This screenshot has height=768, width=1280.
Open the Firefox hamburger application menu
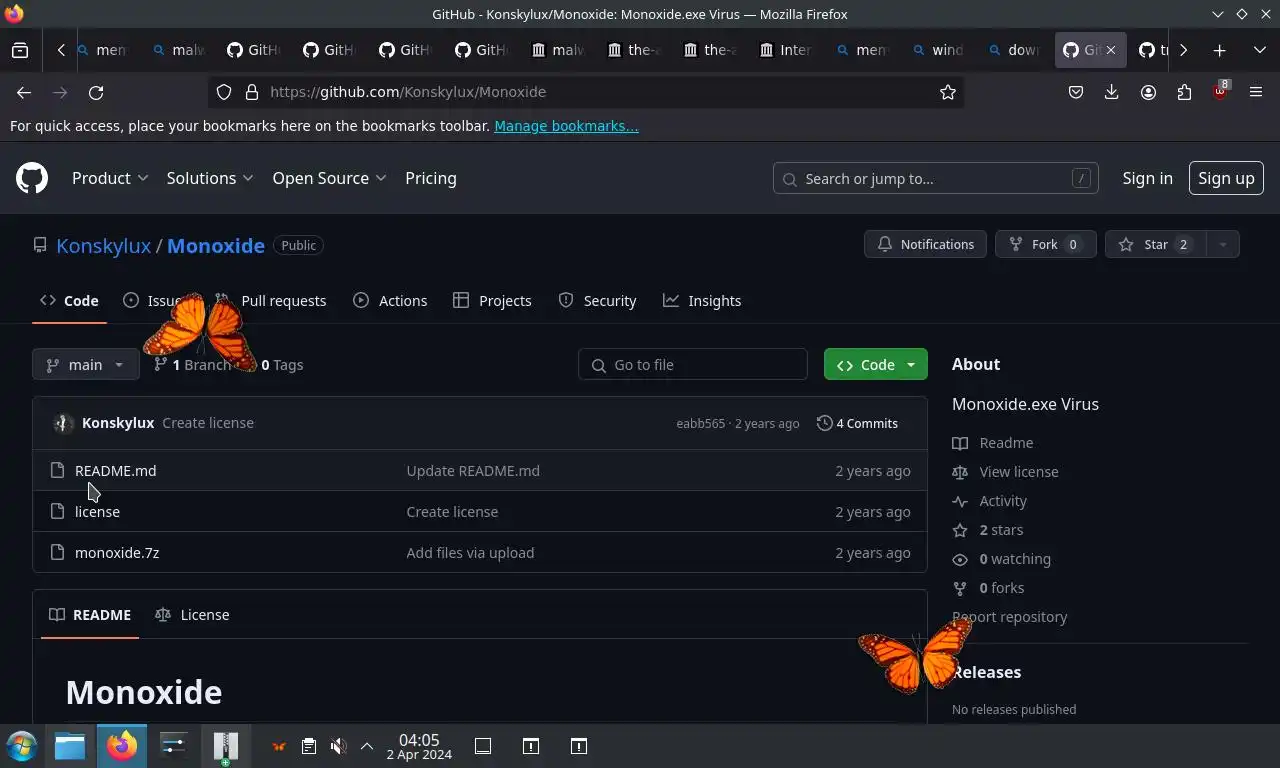(x=1256, y=92)
